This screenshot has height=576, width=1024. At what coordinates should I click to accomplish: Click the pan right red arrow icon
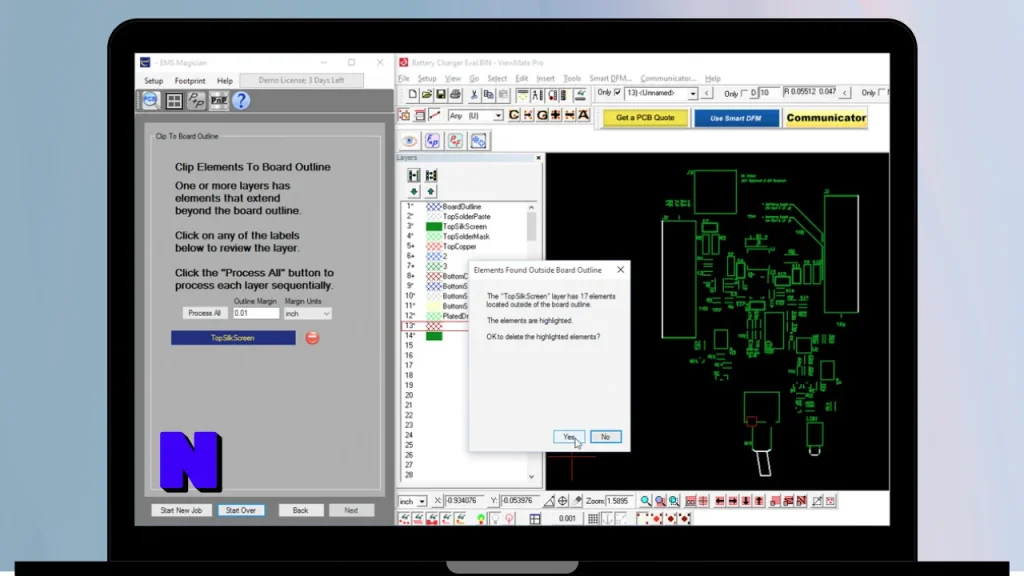tap(733, 501)
